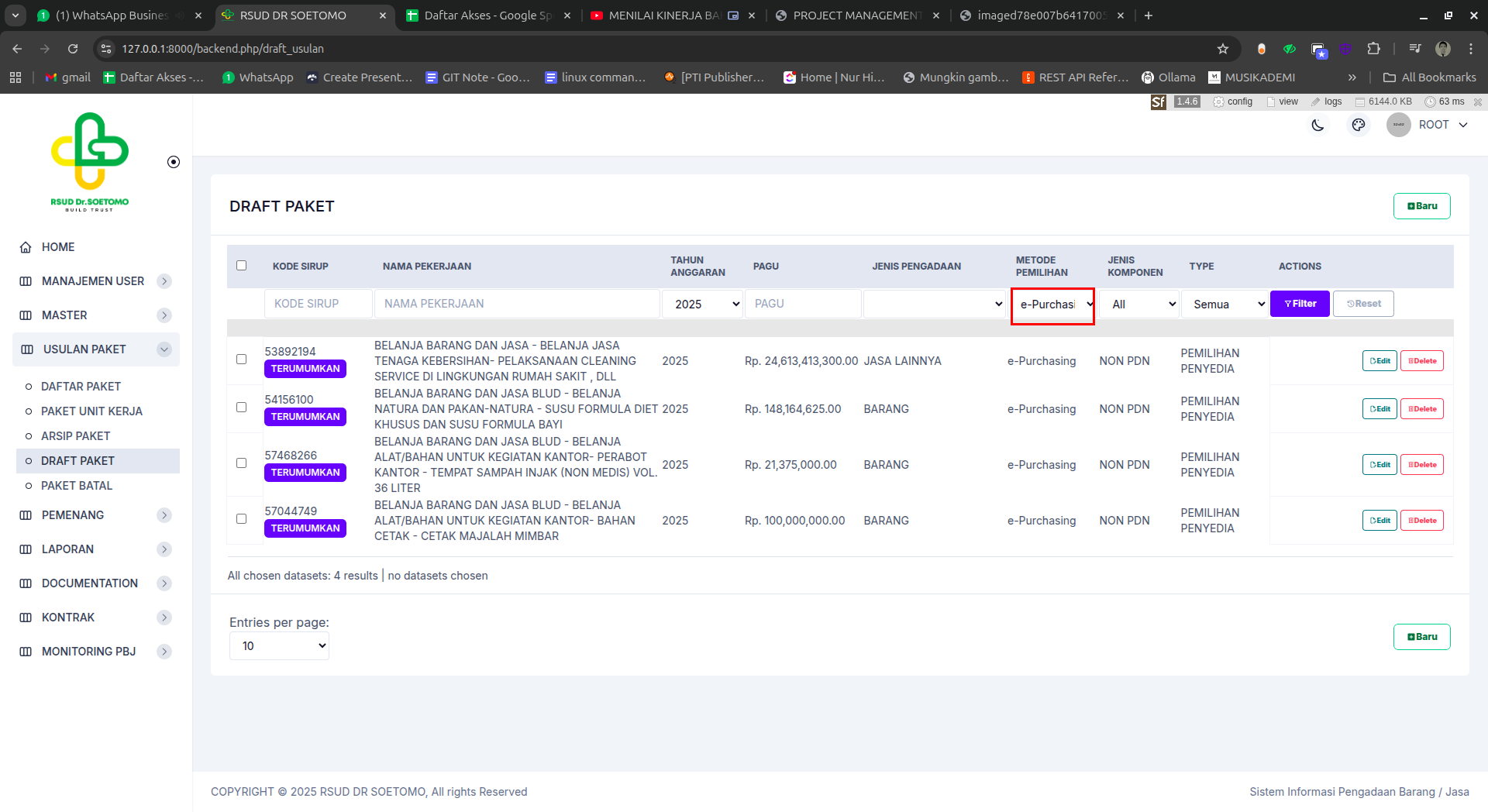This screenshot has width=1488, height=812.
Task: Tick checkbox for row 57044749
Action: click(242, 519)
